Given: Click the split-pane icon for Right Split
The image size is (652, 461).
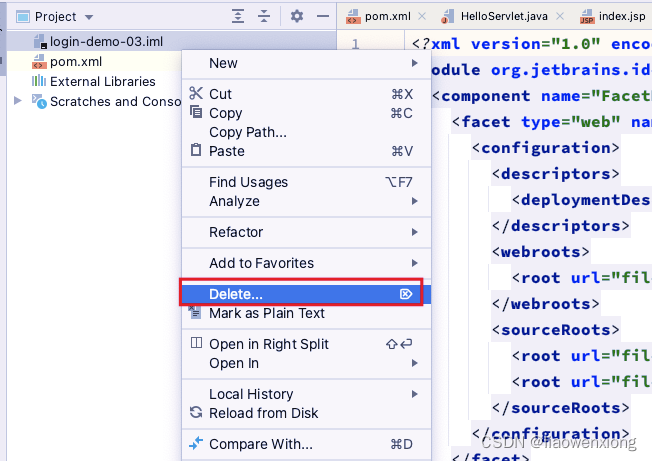Looking at the screenshot, I should tap(196, 343).
